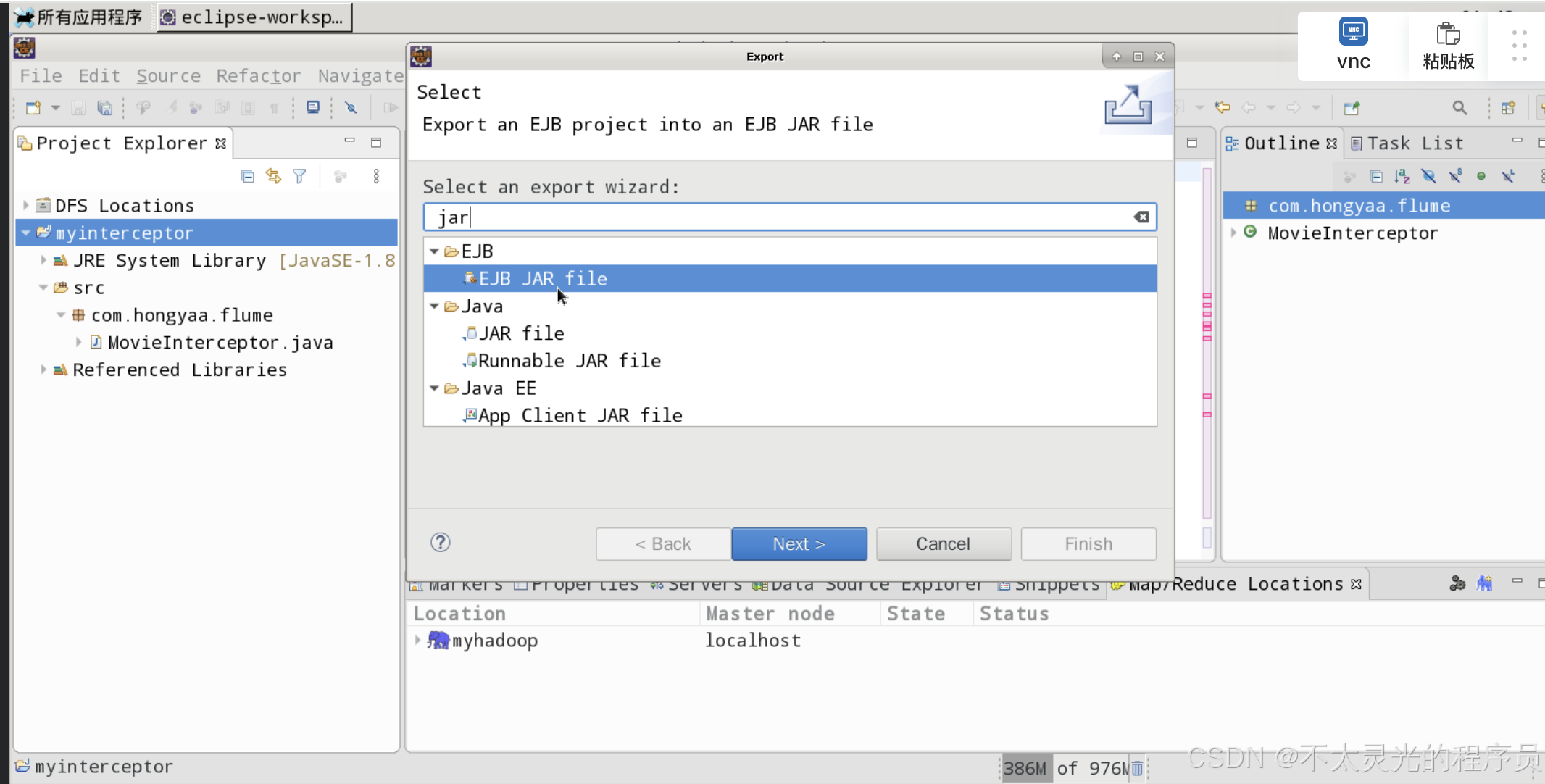The width and height of the screenshot is (1545, 784).
Task: Click the JAR file option icon under Java
Action: click(x=468, y=333)
